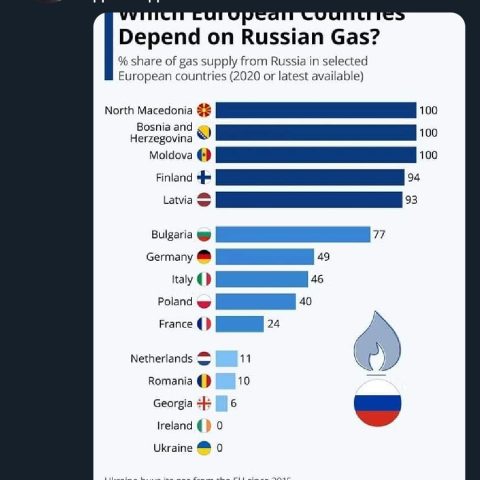Click the North Macedonia flag icon
This screenshot has width=480, height=480.
[x=204, y=110]
